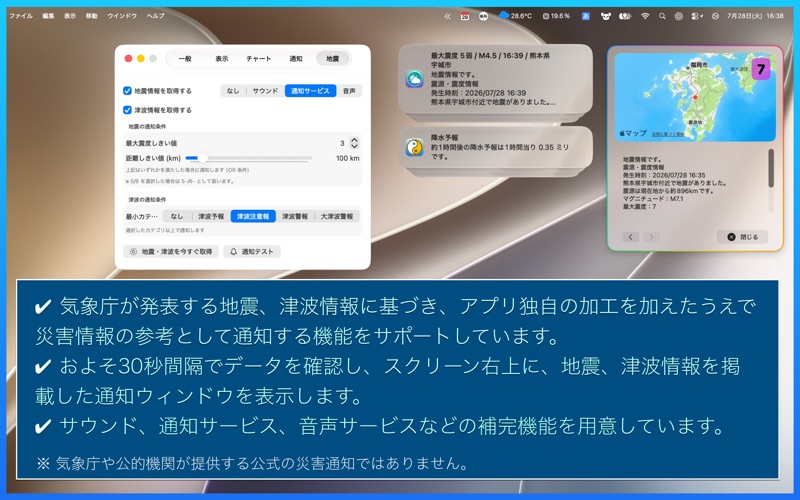
Task: Choose 津波注意報 tsunami category
Action: (253, 216)
